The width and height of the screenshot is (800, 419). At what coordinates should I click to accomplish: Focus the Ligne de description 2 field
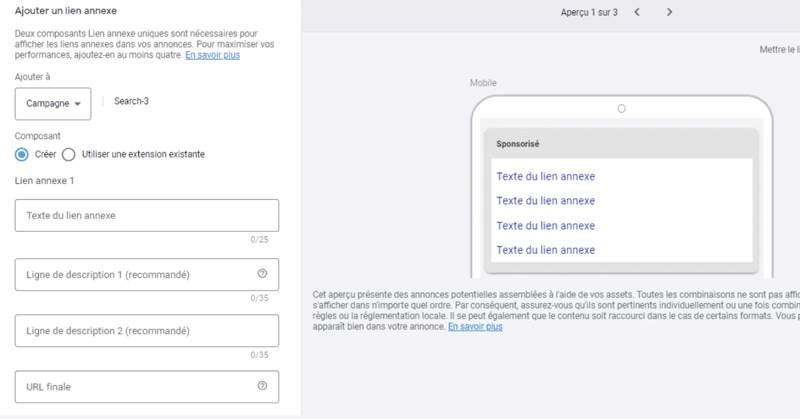[x=146, y=330]
